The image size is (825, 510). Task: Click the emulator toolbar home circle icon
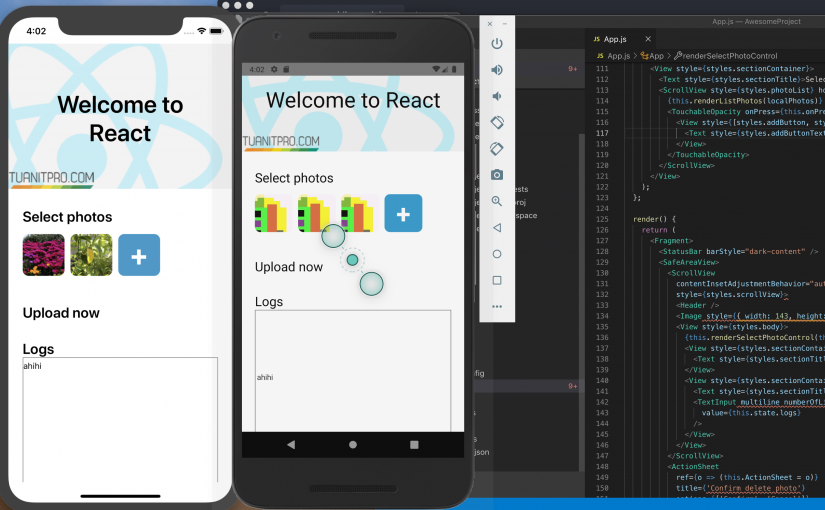click(x=497, y=254)
